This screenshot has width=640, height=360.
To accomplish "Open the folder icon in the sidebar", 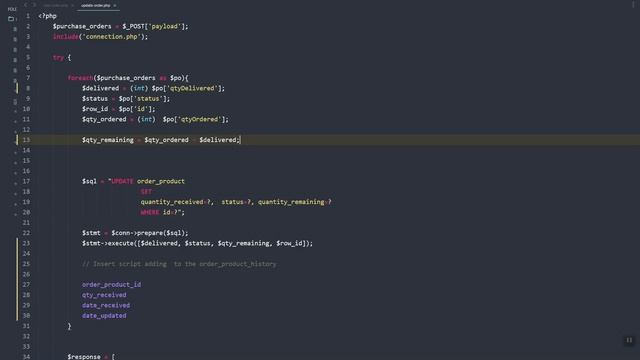I will (x=11, y=19).
